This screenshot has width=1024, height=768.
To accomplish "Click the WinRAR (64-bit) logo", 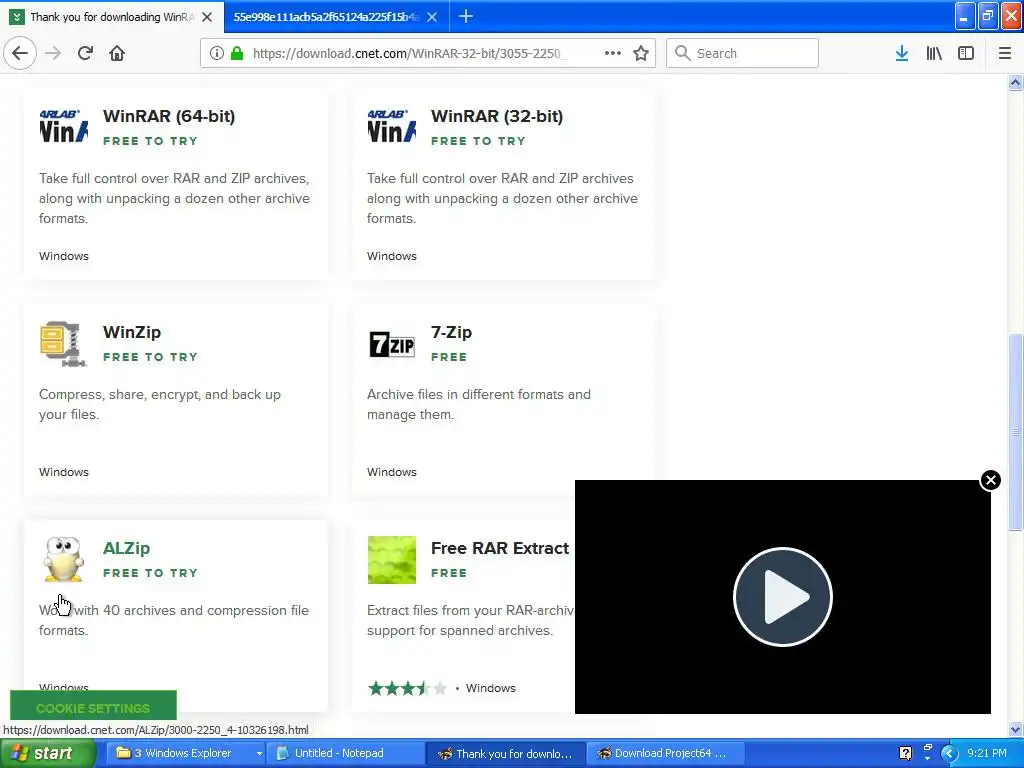I will (63, 126).
